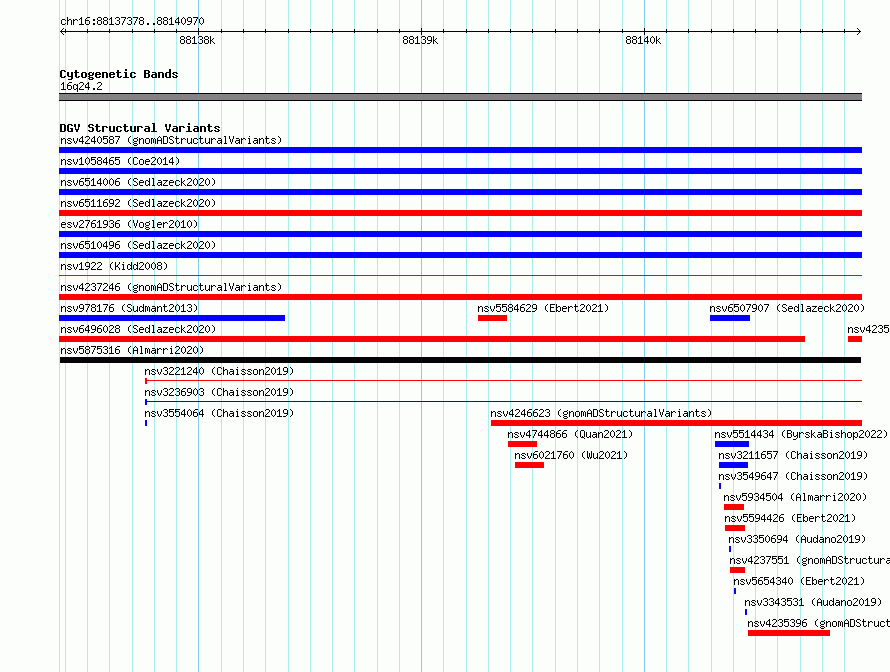Open variant nsv1058465 (Coe2014) label
The width and height of the screenshot is (890, 672).
tap(120, 161)
